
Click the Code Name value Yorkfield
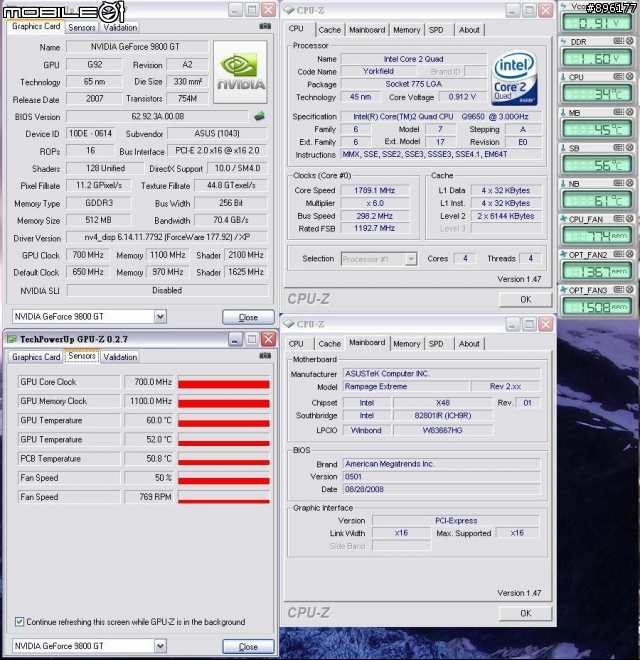[x=378, y=72]
